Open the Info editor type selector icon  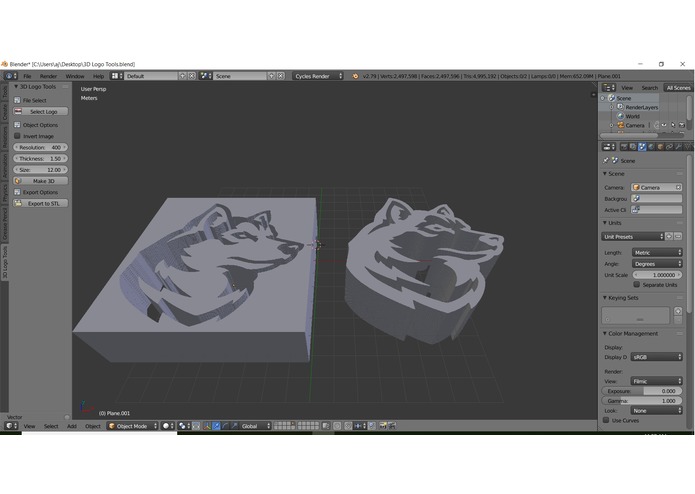(x=11, y=76)
